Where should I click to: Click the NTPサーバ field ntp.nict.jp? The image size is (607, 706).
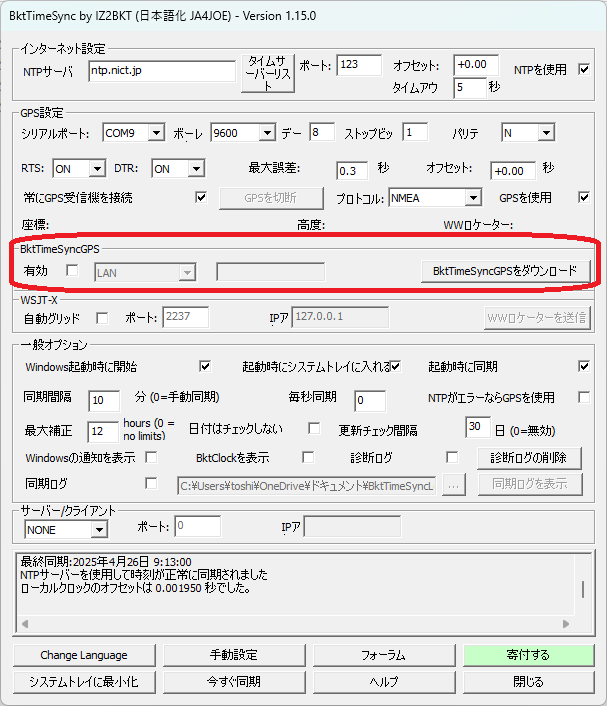[x=162, y=71]
